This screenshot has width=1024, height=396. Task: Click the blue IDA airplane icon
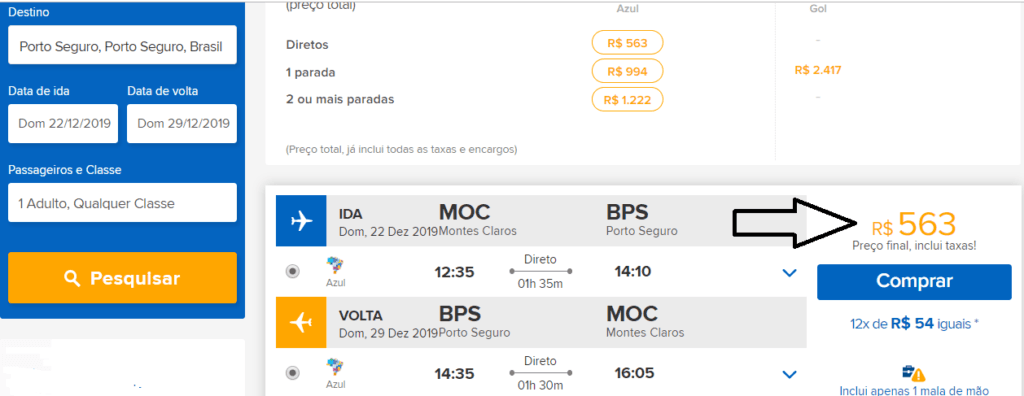click(300, 221)
